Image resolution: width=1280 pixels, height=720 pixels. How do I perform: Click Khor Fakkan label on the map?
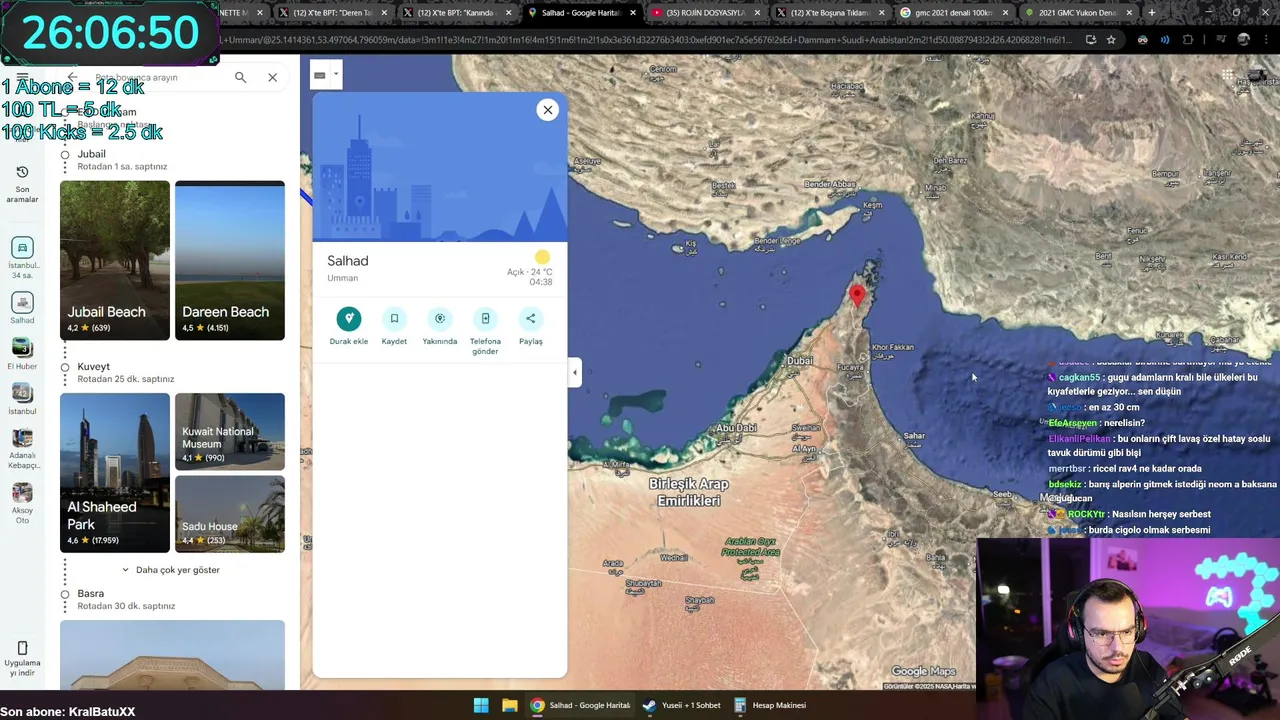click(x=892, y=348)
